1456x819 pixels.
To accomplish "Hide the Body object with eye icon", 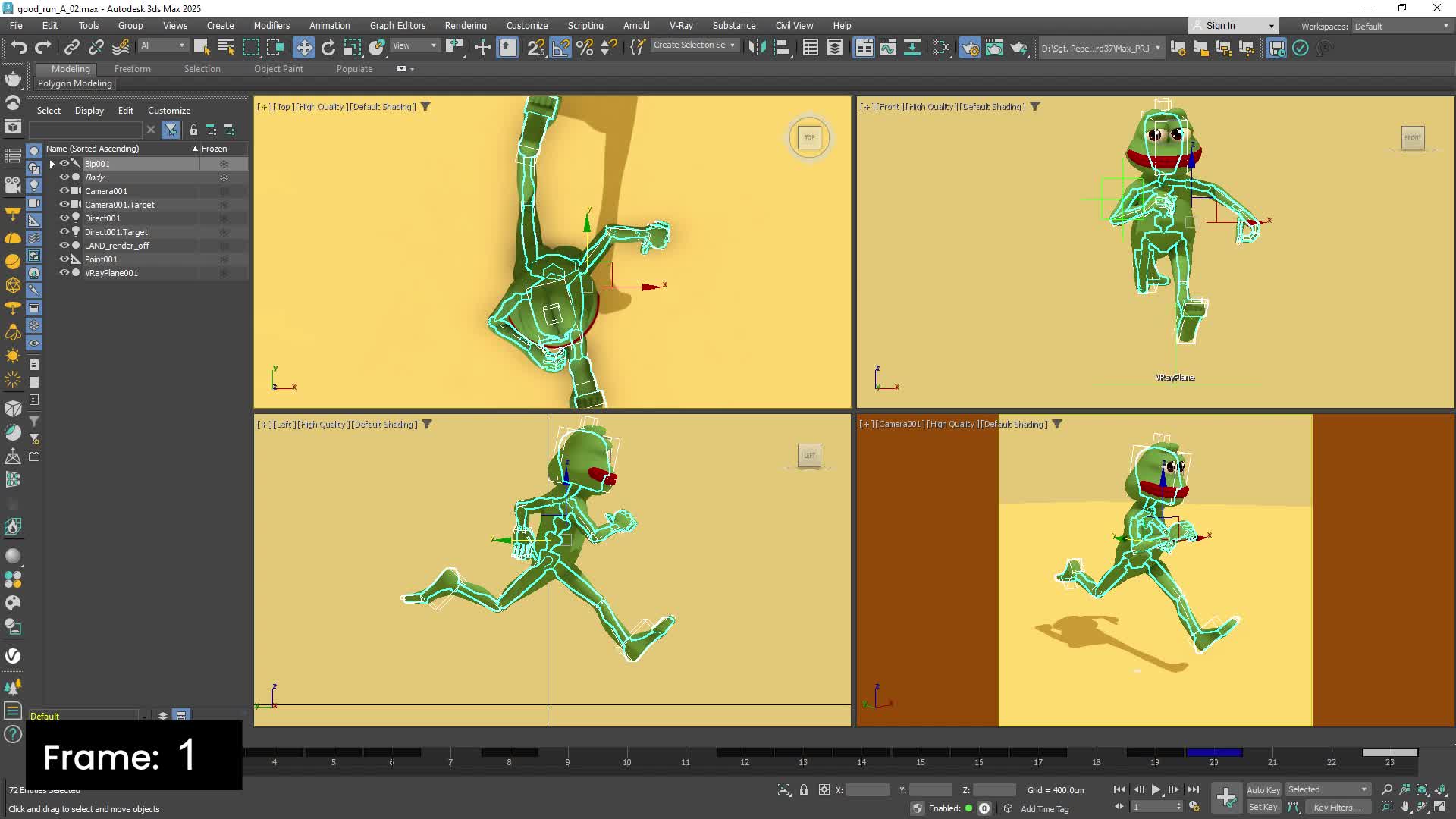I will coord(64,177).
